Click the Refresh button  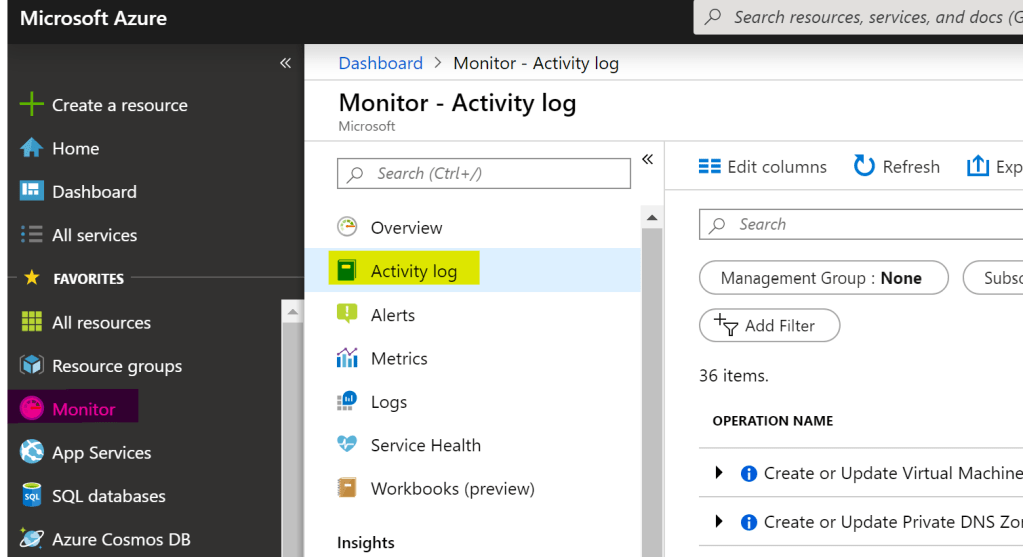897,167
